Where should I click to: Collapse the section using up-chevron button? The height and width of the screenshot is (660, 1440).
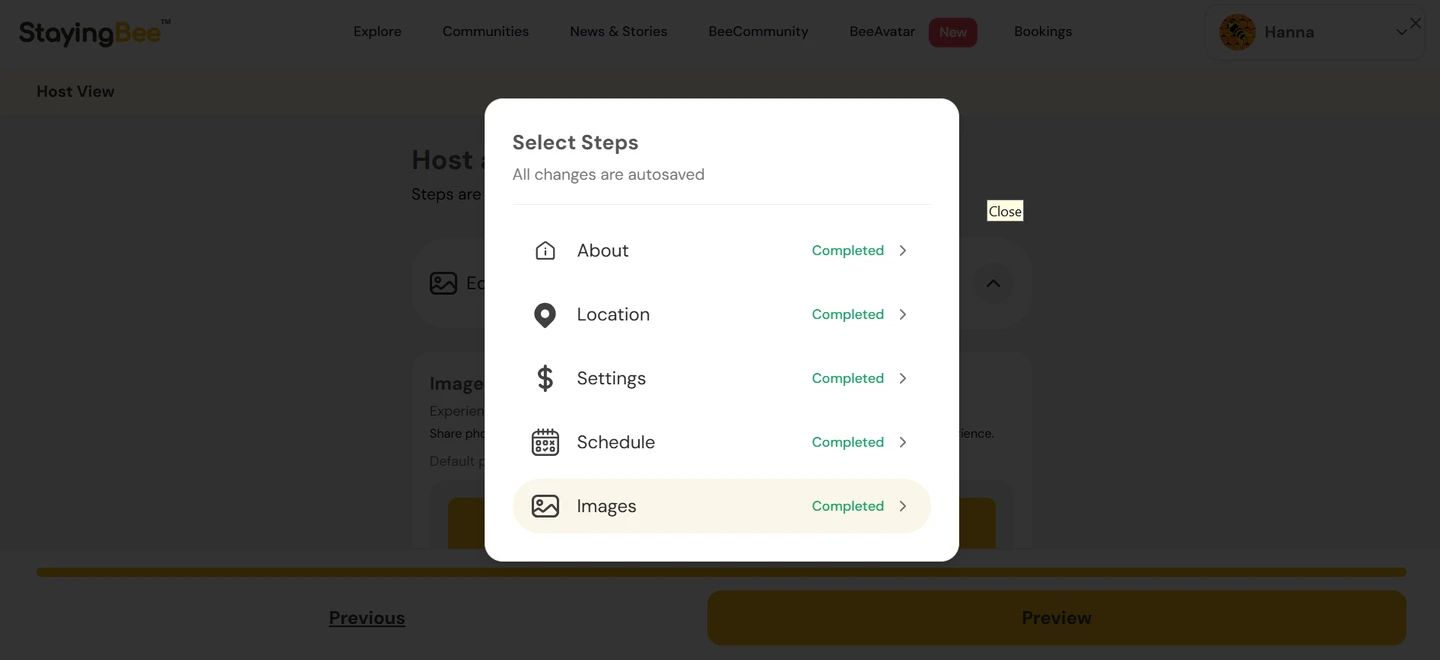point(993,284)
